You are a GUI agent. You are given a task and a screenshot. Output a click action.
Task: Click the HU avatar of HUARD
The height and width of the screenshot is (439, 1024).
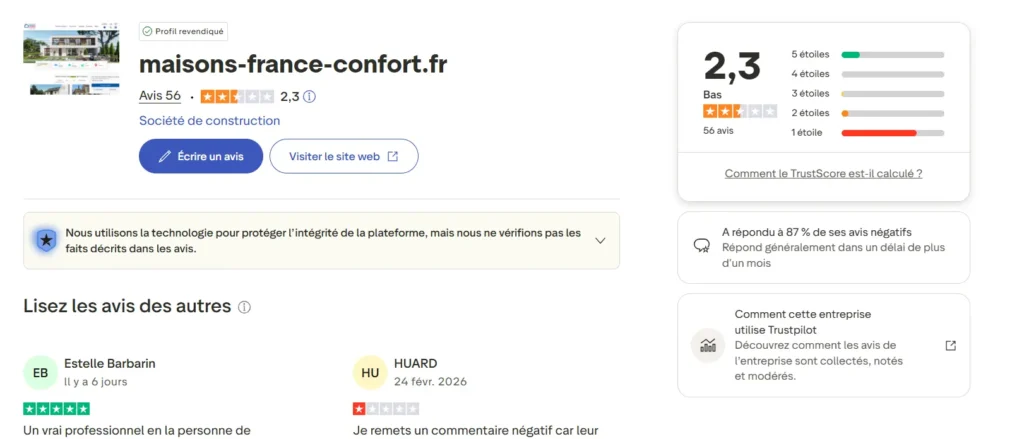click(x=369, y=372)
